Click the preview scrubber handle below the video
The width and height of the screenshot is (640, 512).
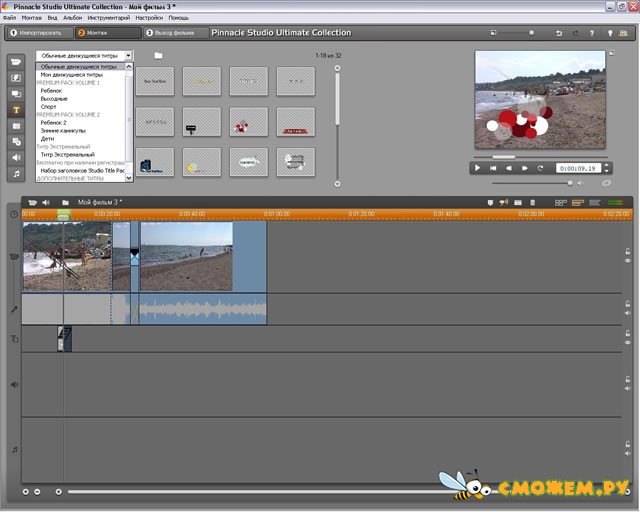click(504, 157)
